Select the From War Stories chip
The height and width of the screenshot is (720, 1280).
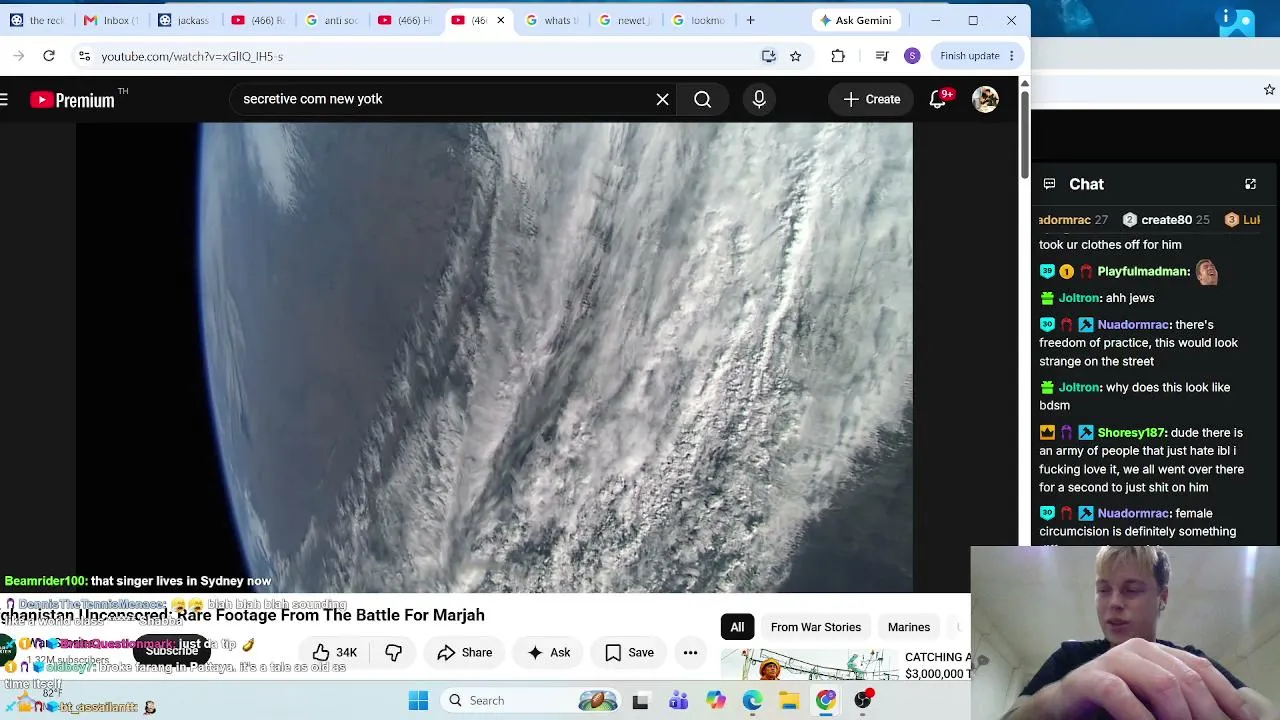(x=816, y=627)
